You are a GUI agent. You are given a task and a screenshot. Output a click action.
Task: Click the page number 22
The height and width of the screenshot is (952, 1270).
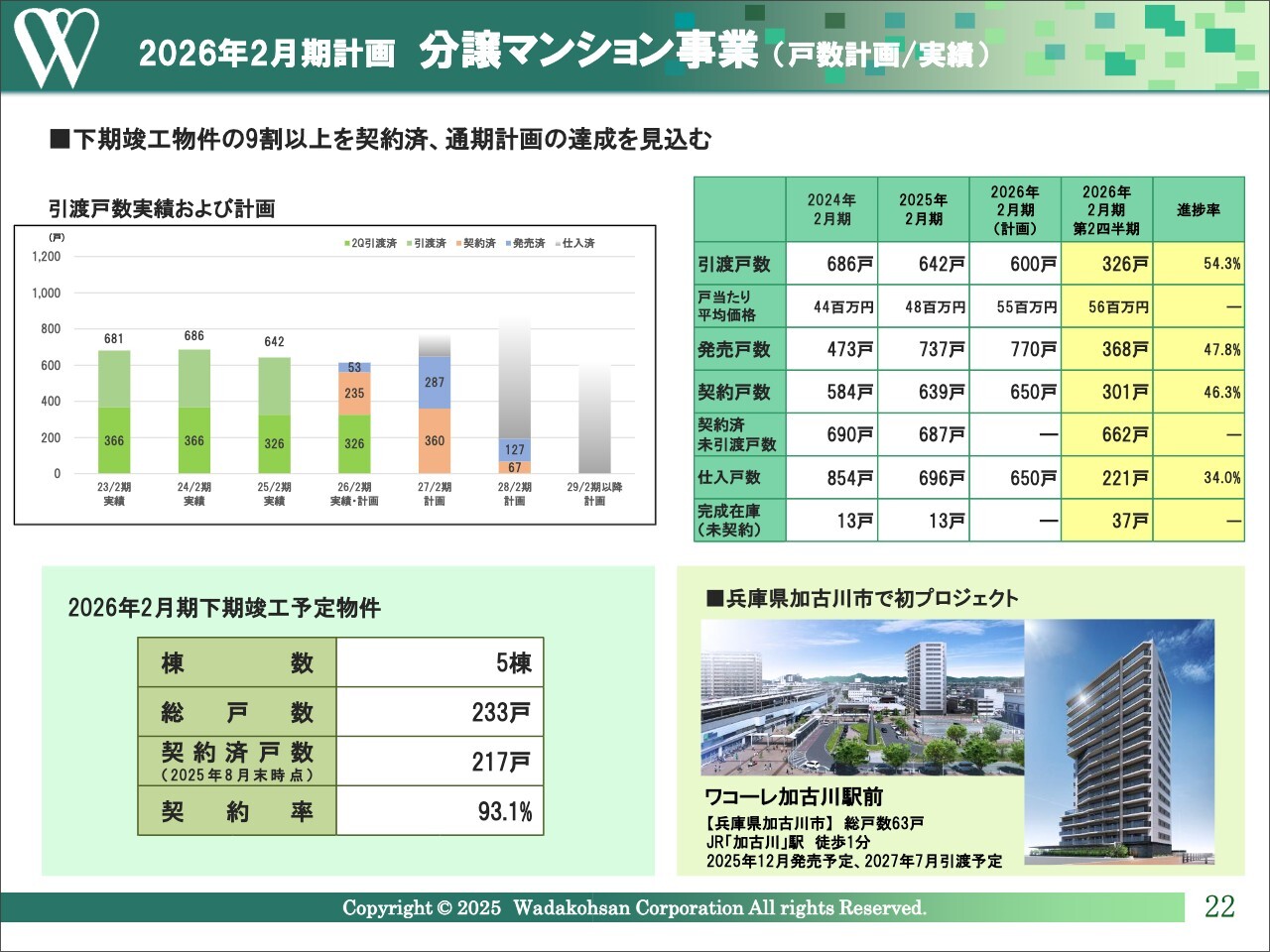point(1219,906)
